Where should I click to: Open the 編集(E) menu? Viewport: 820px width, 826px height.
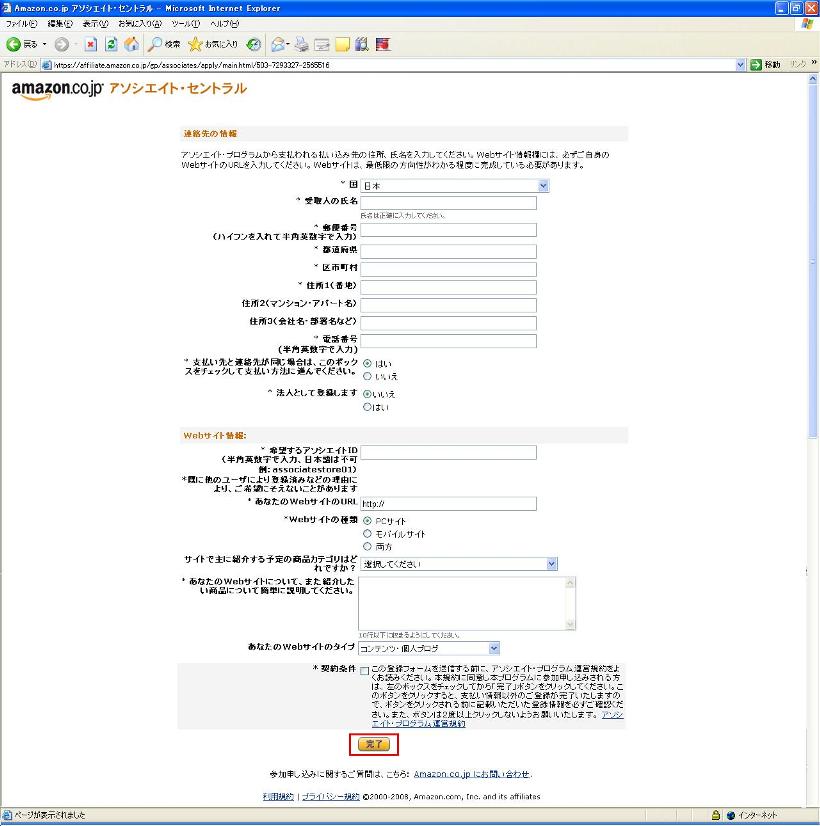click(x=60, y=24)
